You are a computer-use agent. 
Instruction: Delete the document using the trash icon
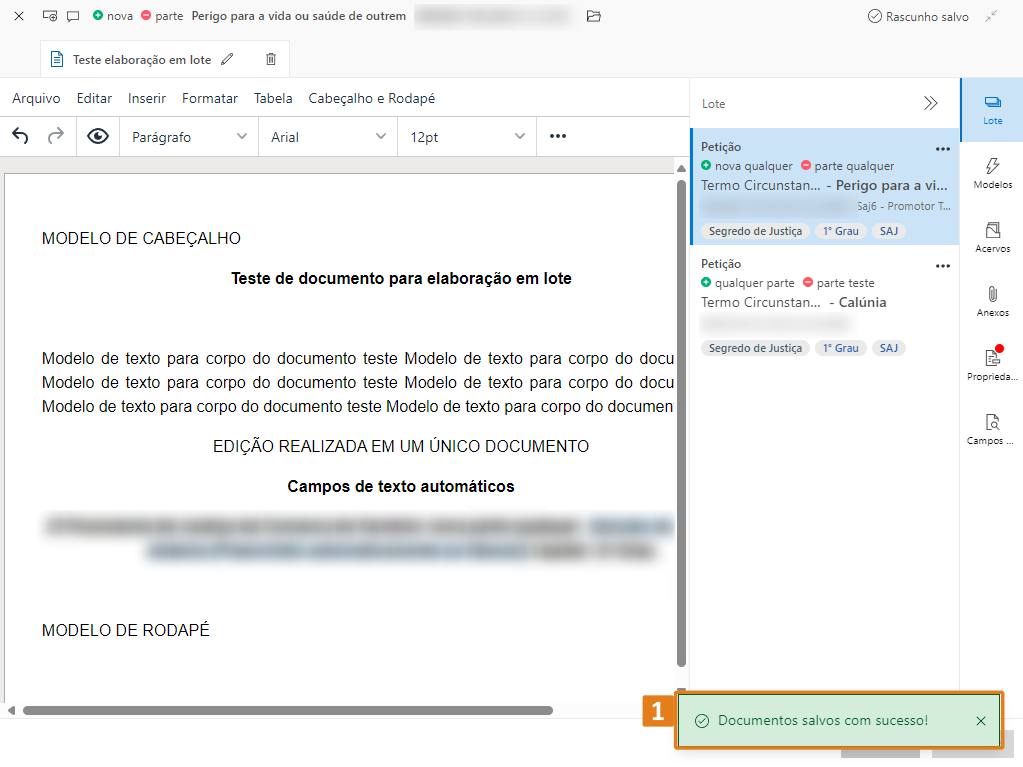pos(270,59)
